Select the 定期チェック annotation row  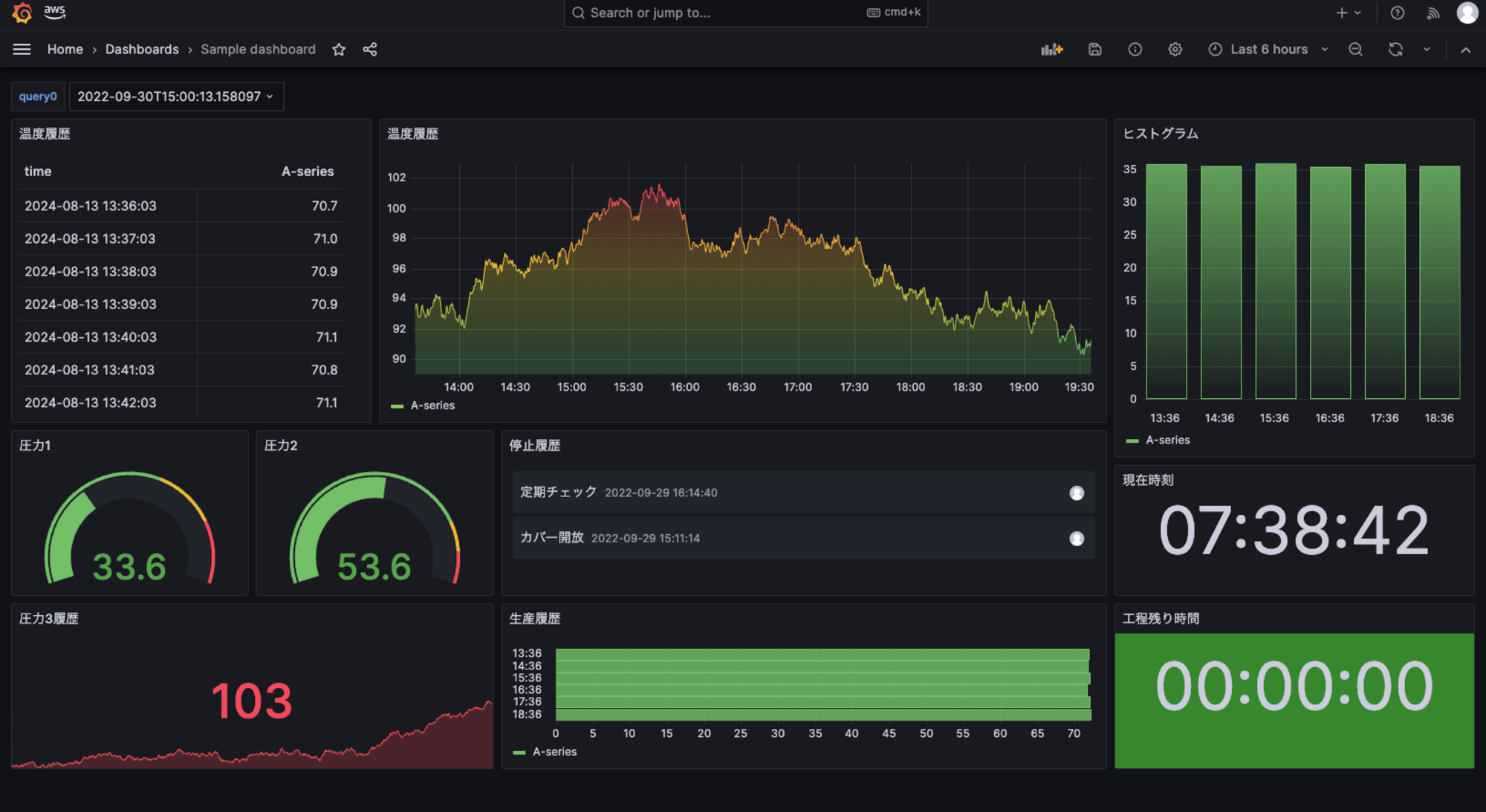803,493
